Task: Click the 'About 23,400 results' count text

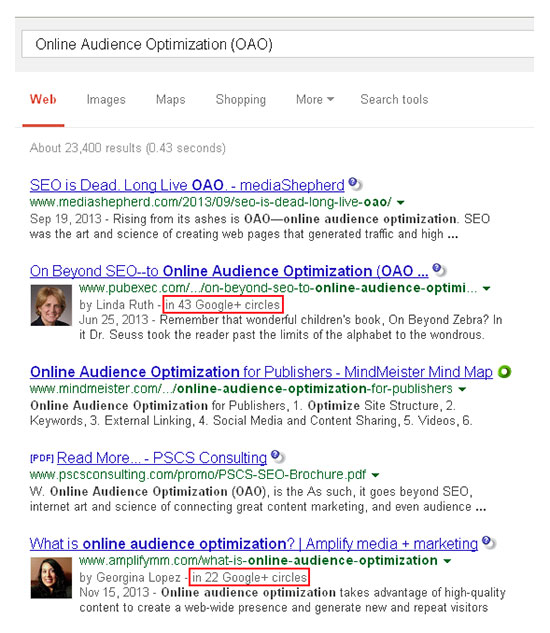Action: click(x=128, y=148)
